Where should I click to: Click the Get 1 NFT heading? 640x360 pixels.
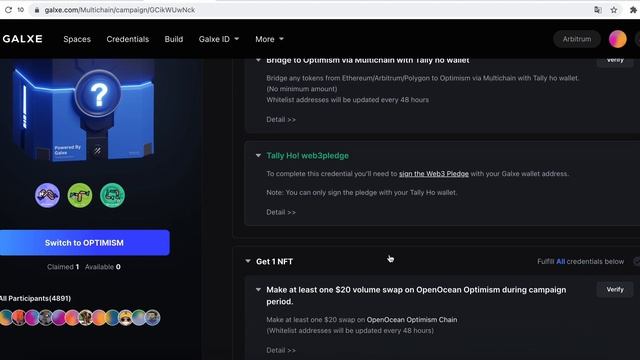click(274, 262)
